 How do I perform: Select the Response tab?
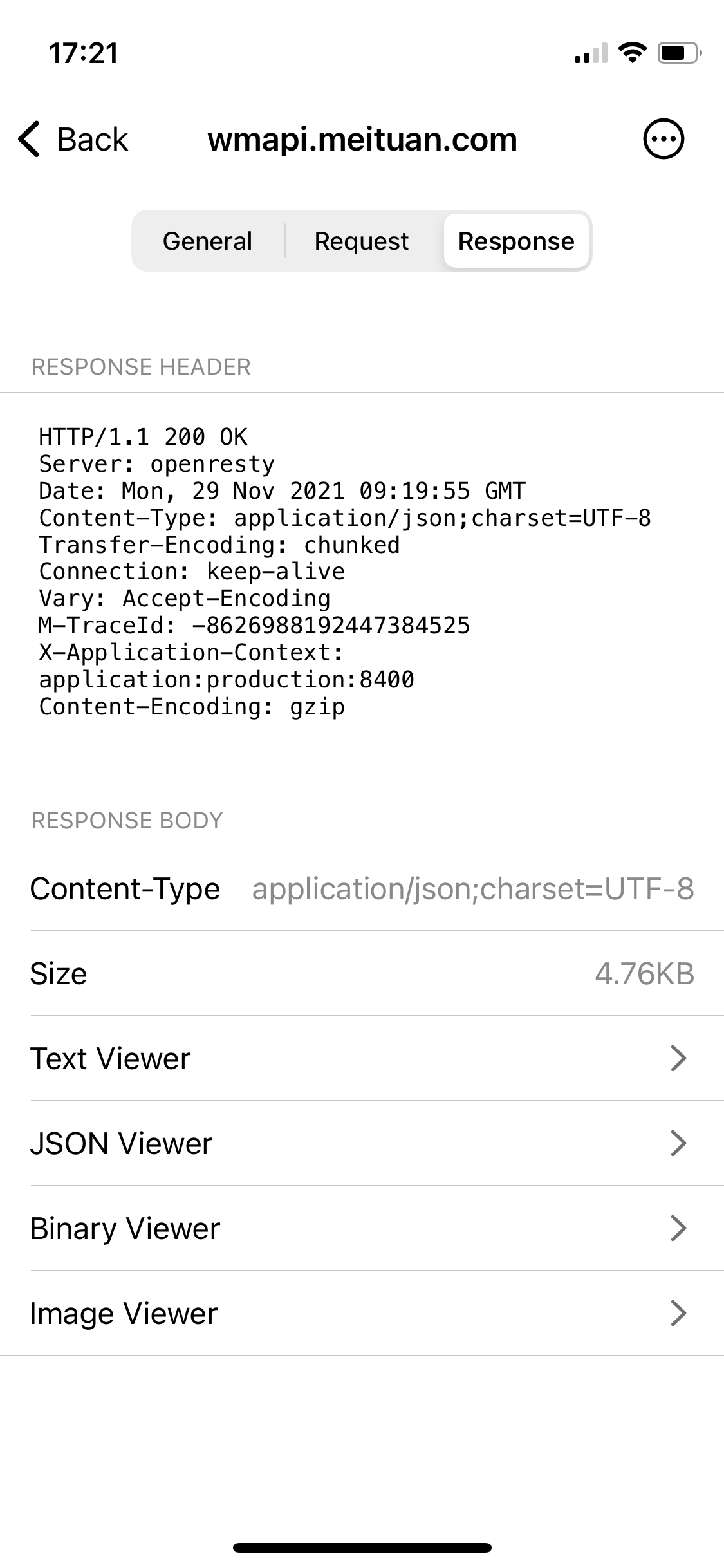pos(516,241)
